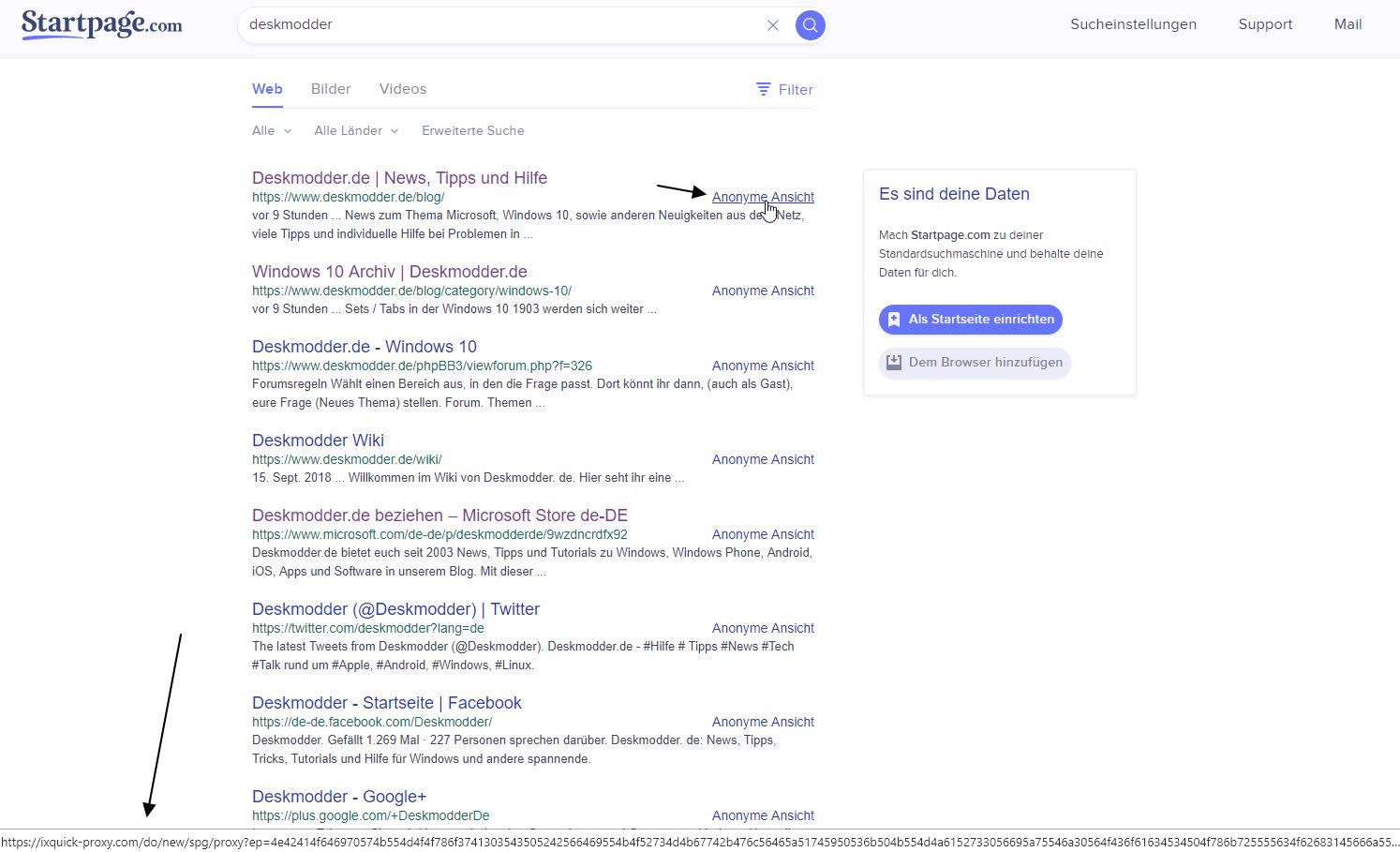Switch to the Videos tab
The height and width of the screenshot is (852, 1400).
pyautogui.click(x=403, y=89)
